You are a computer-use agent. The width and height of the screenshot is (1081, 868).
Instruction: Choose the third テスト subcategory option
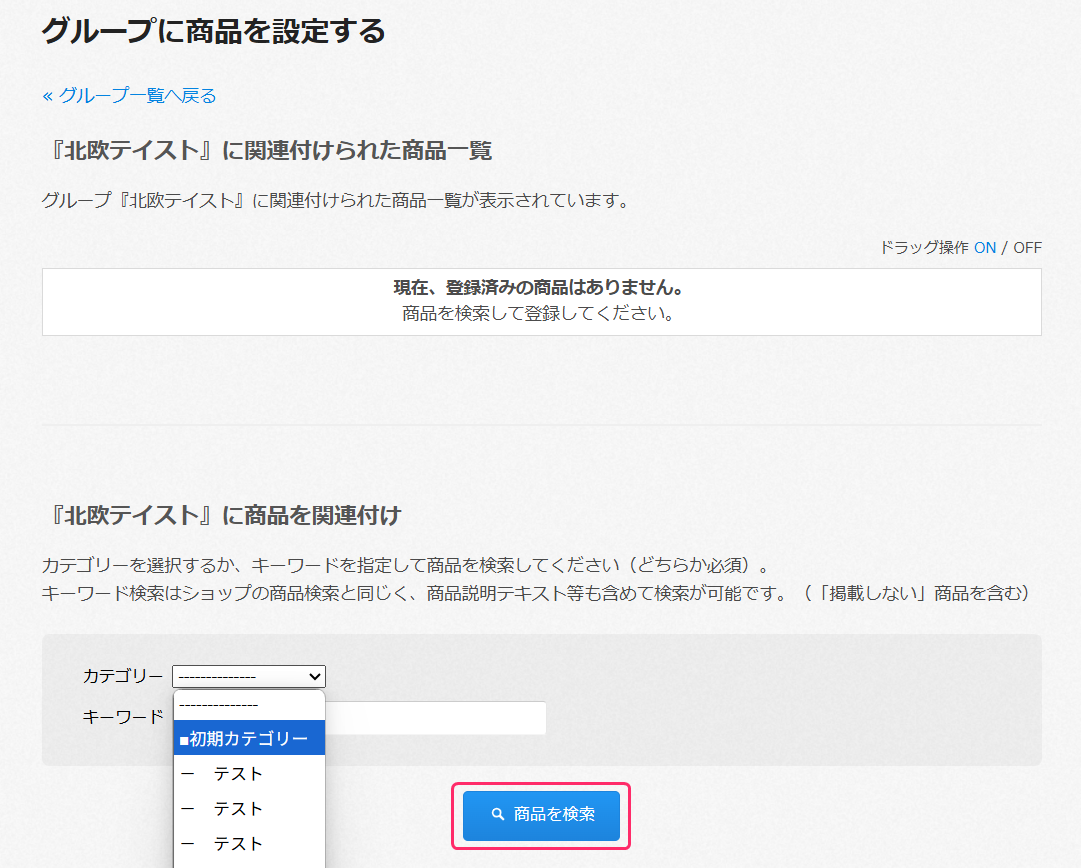[x=249, y=844]
